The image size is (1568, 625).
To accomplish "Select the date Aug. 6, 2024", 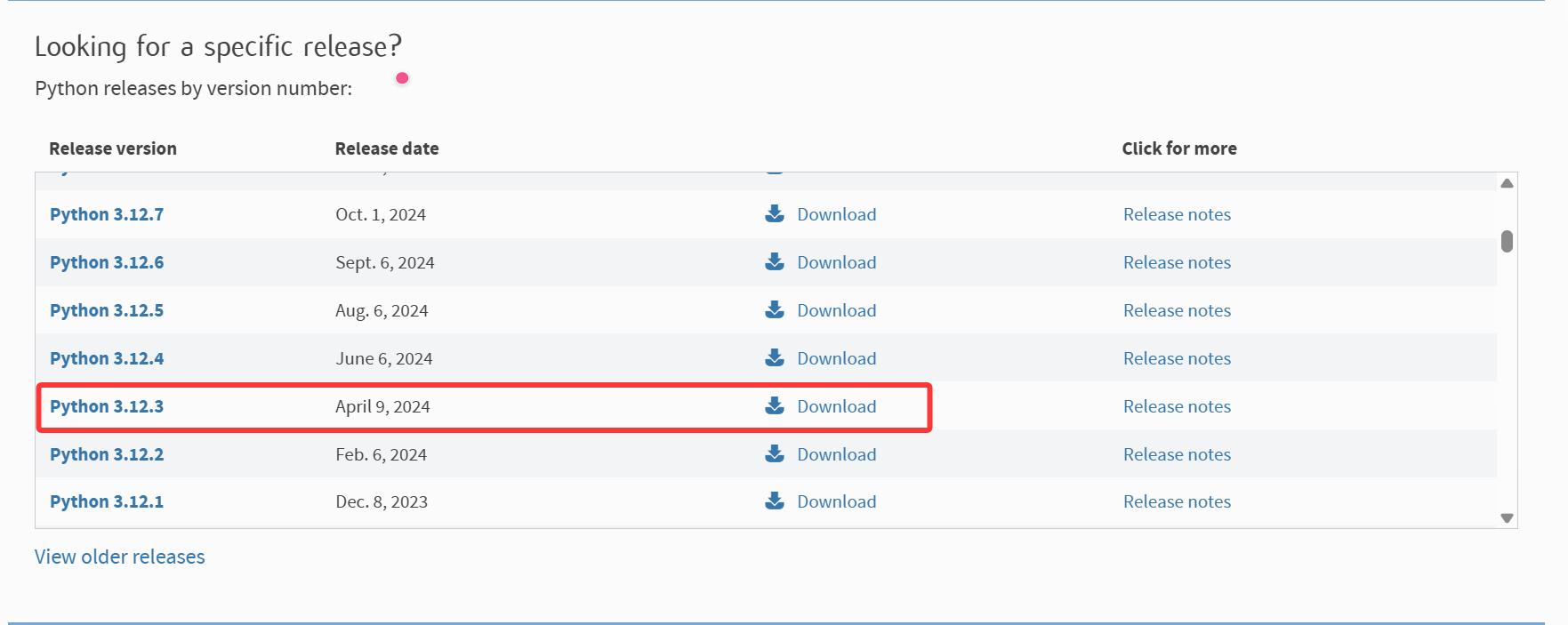I will pyautogui.click(x=382, y=310).
